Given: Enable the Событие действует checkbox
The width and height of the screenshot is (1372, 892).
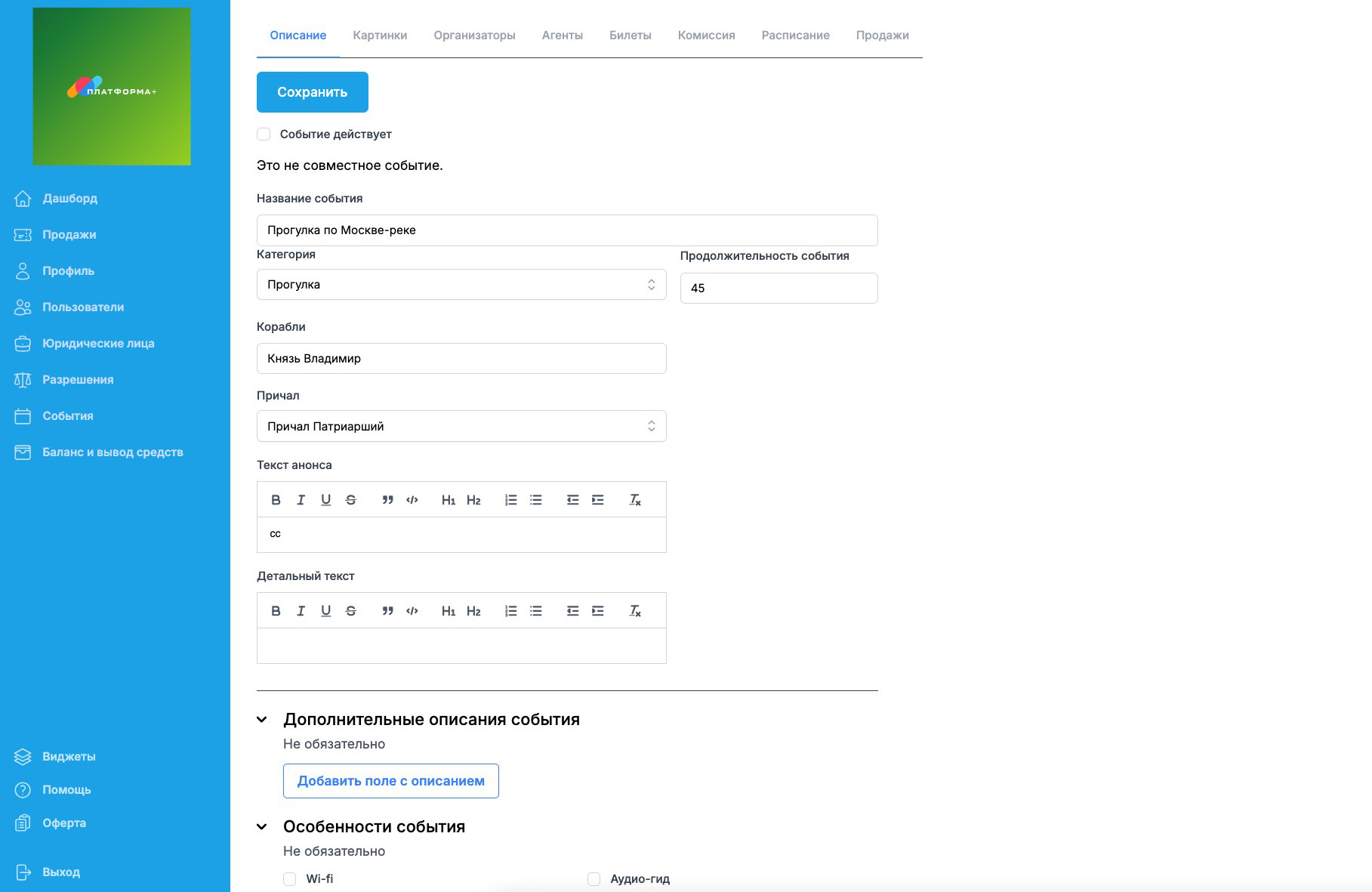Looking at the screenshot, I should 264,134.
